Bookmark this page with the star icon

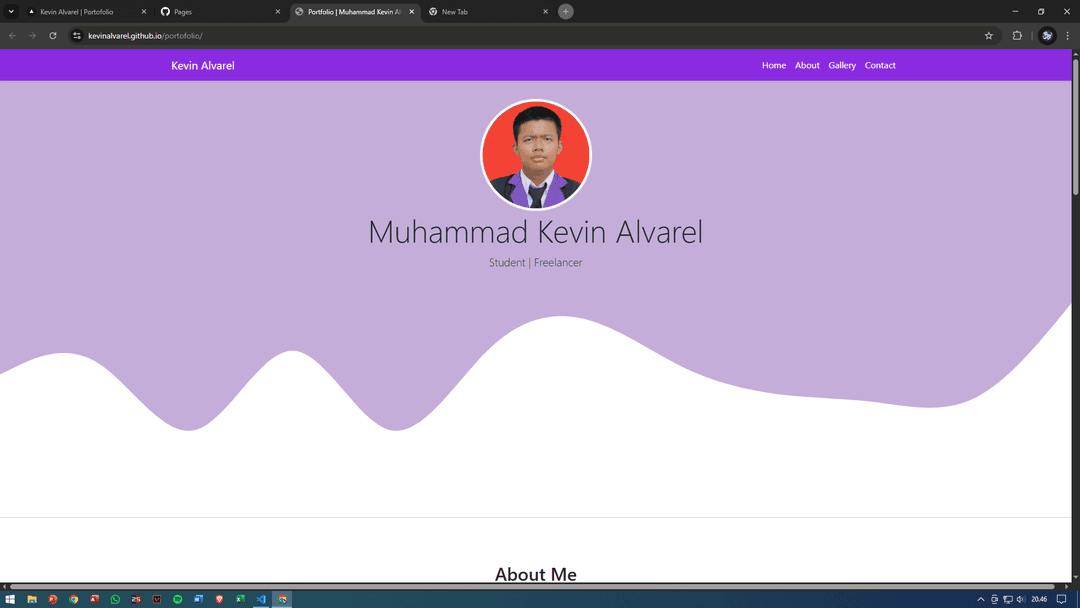(989, 36)
